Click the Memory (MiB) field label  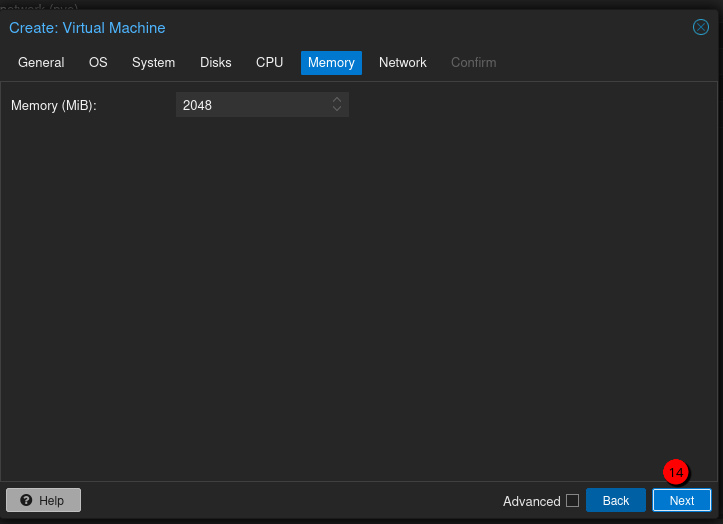pos(54,105)
